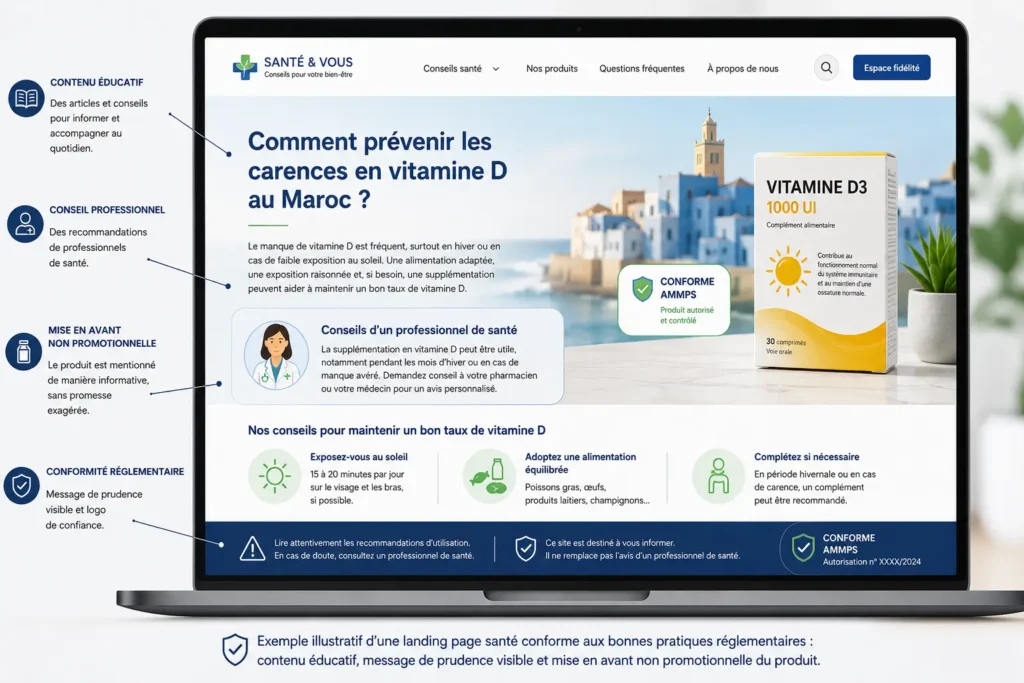Click Autorisation n° XXXX/2024 text
Viewport: 1024px width, 683px height.
871,562
